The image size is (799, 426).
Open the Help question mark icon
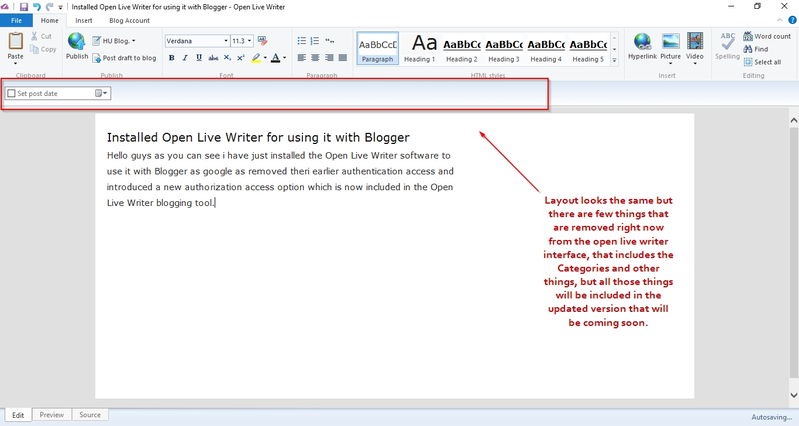click(792, 20)
